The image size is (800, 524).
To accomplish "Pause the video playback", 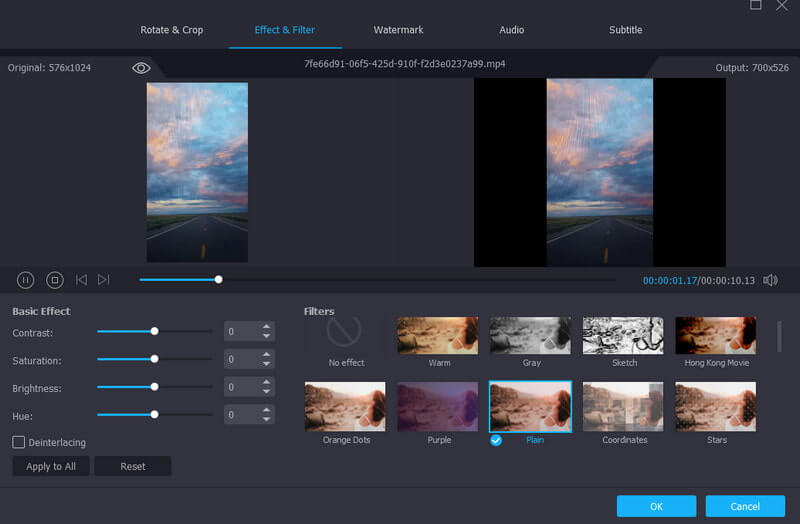I will click(x=26, y=280).
